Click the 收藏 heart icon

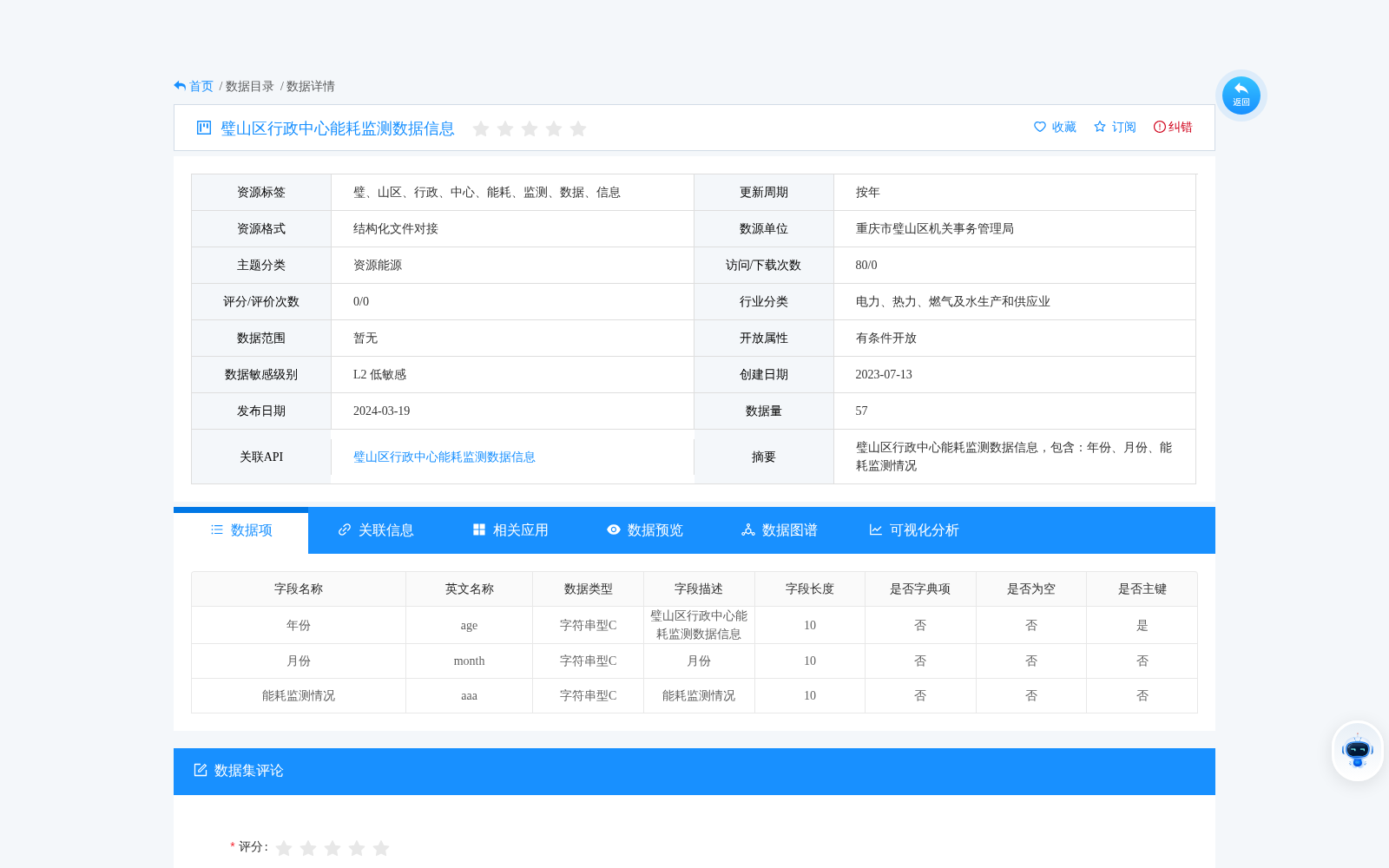1040,127
